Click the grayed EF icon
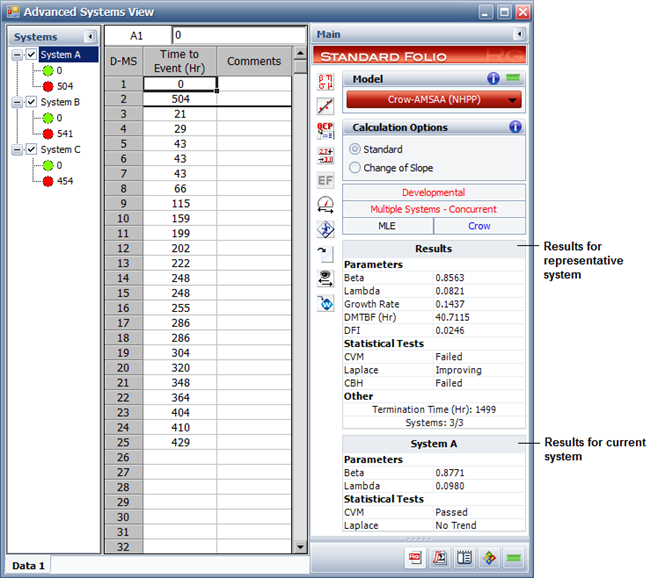The height and width of the screenshot is (578, 650). [x=325, y=180]
